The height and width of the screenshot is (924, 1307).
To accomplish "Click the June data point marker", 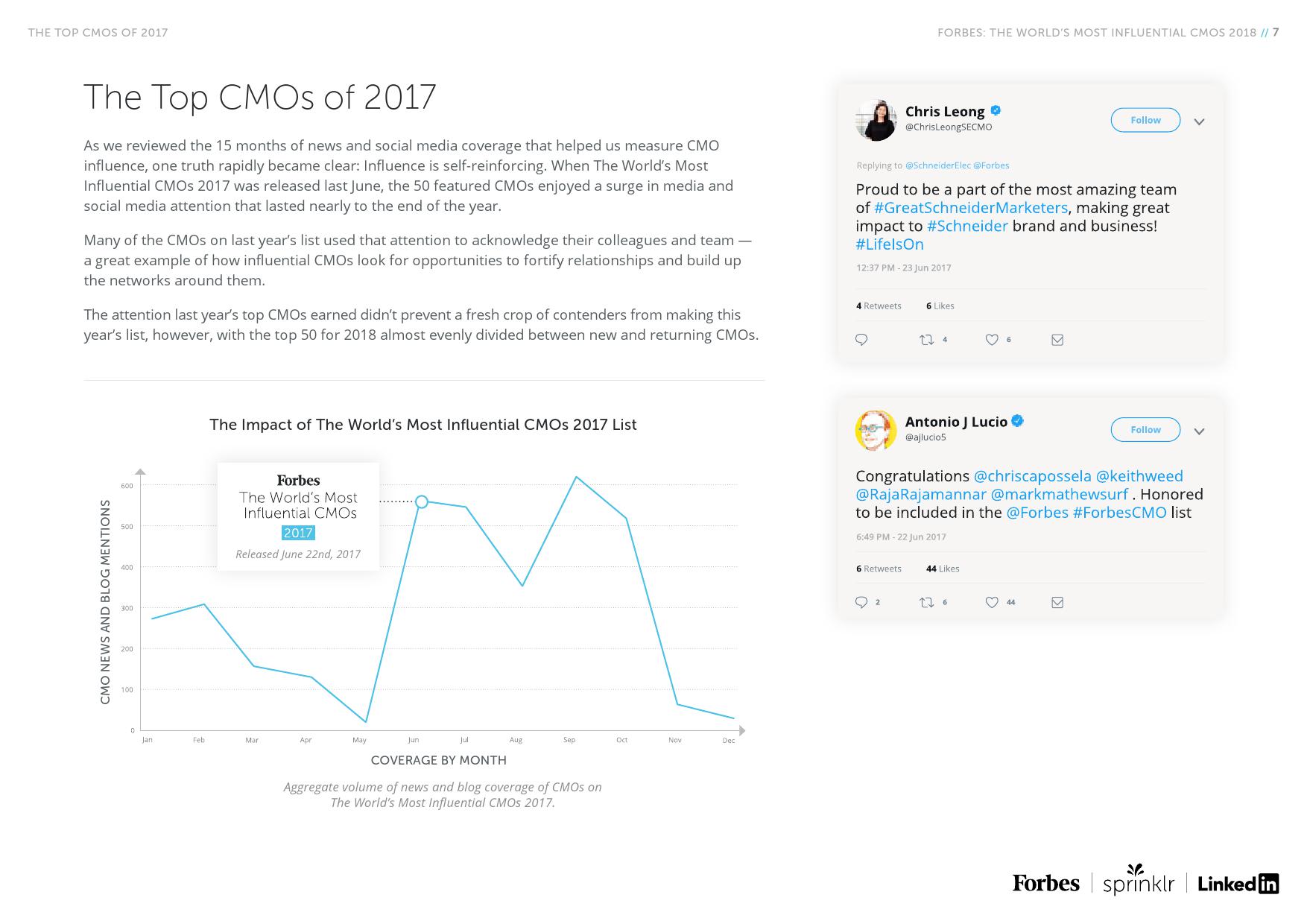I will click(x=421, y=501).
